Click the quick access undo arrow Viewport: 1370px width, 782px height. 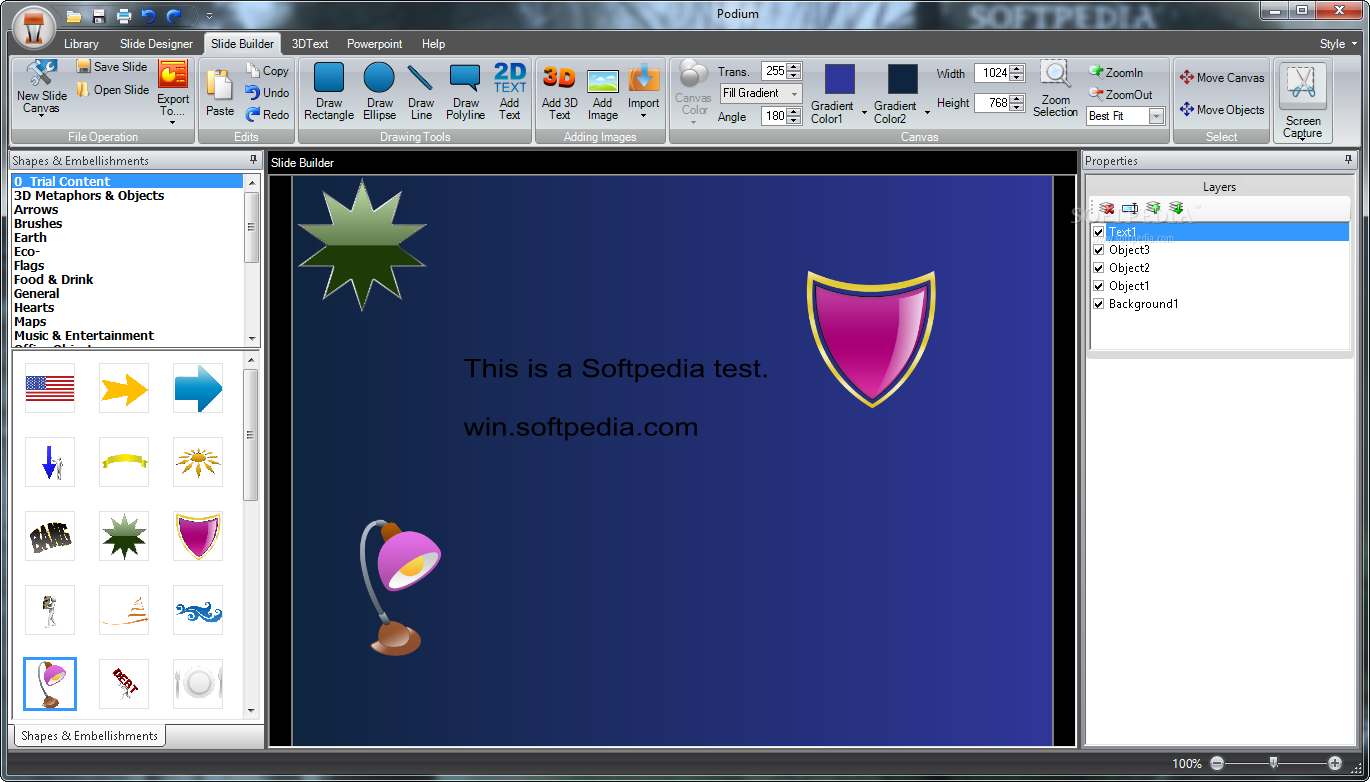[149, 16]
